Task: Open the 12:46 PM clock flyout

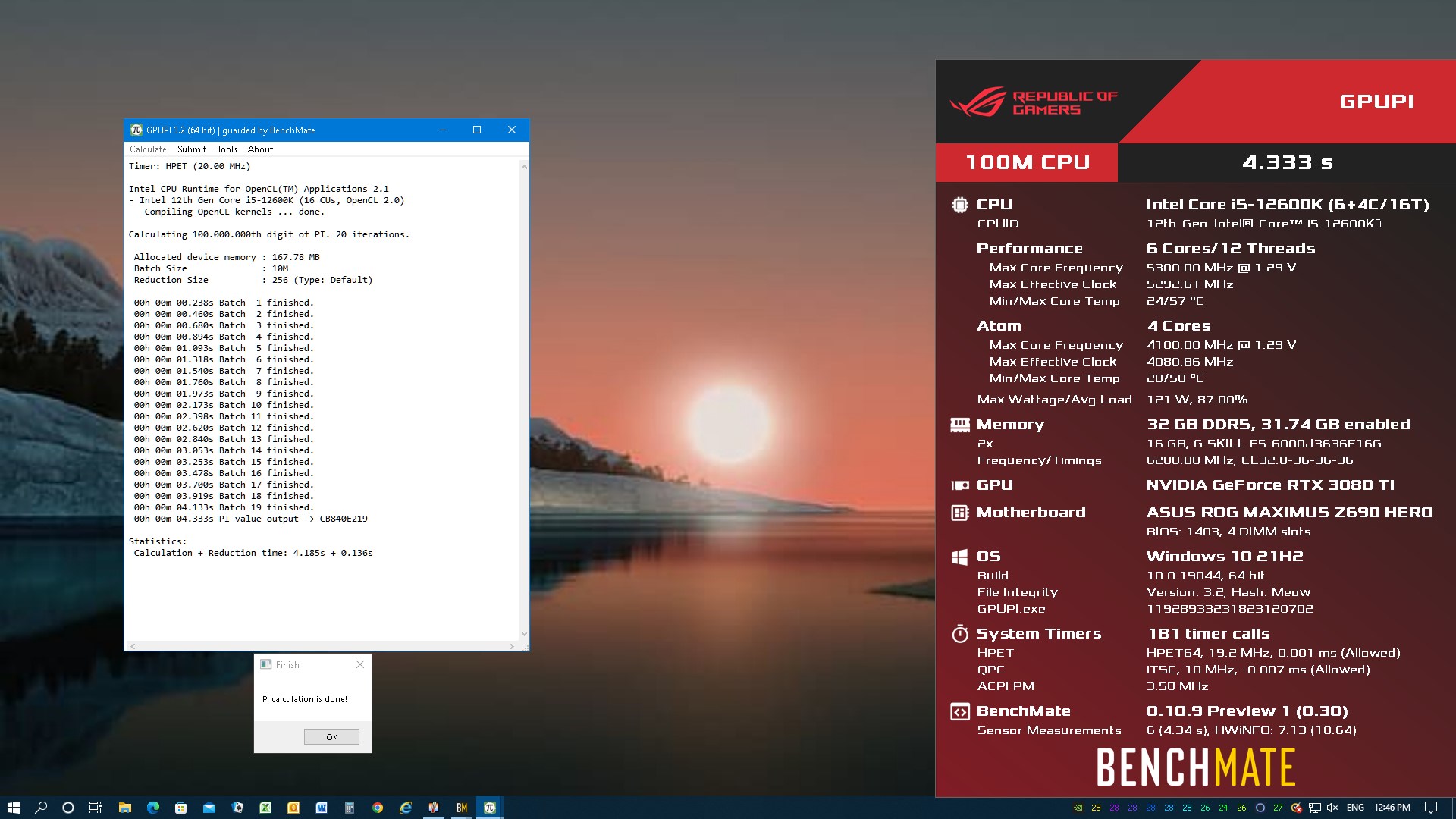Action: click(1392, 808)
